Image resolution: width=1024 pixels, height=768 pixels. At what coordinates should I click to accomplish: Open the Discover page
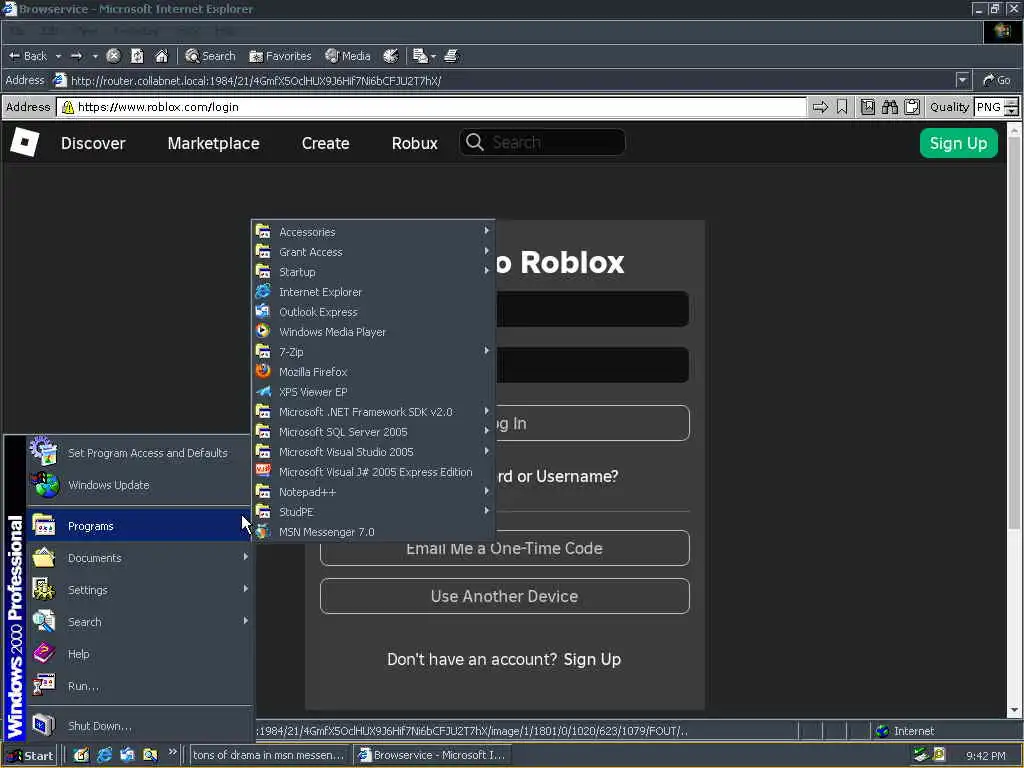[x=93, y=143]
